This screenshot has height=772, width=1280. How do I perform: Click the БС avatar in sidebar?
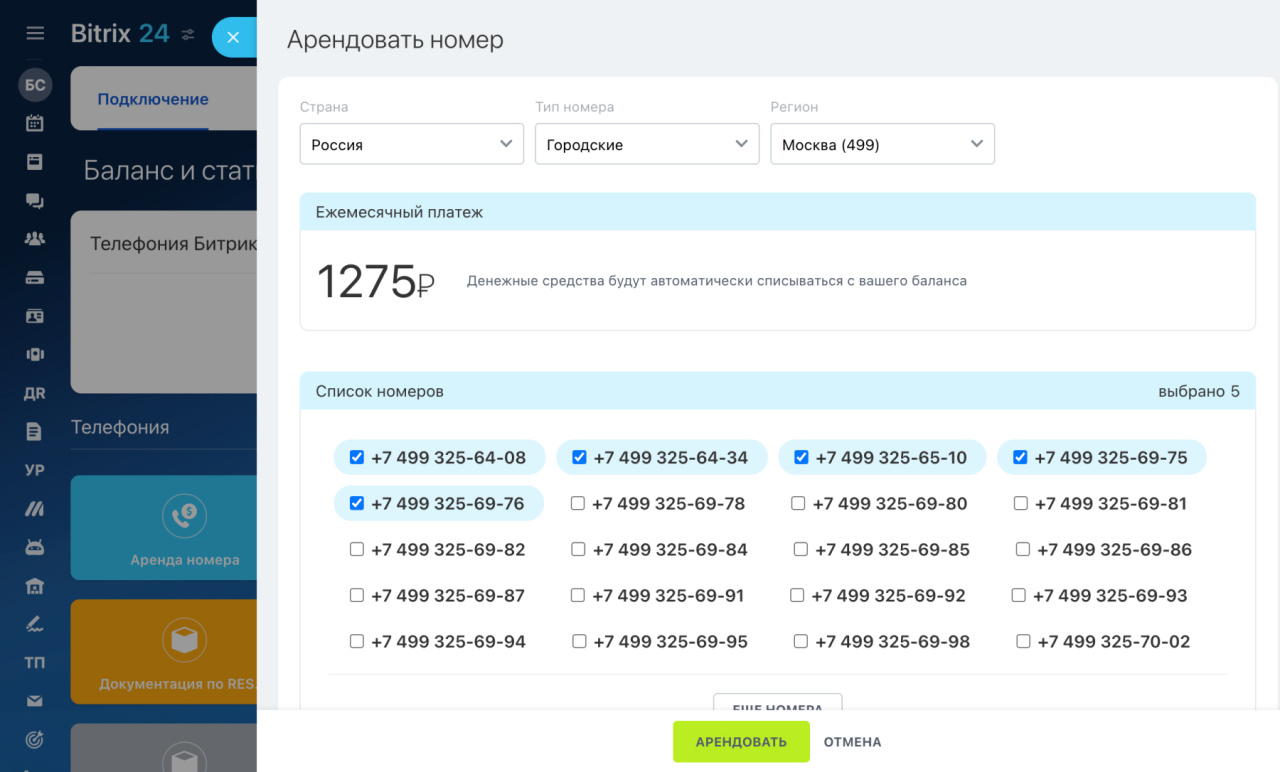[35, 85]
